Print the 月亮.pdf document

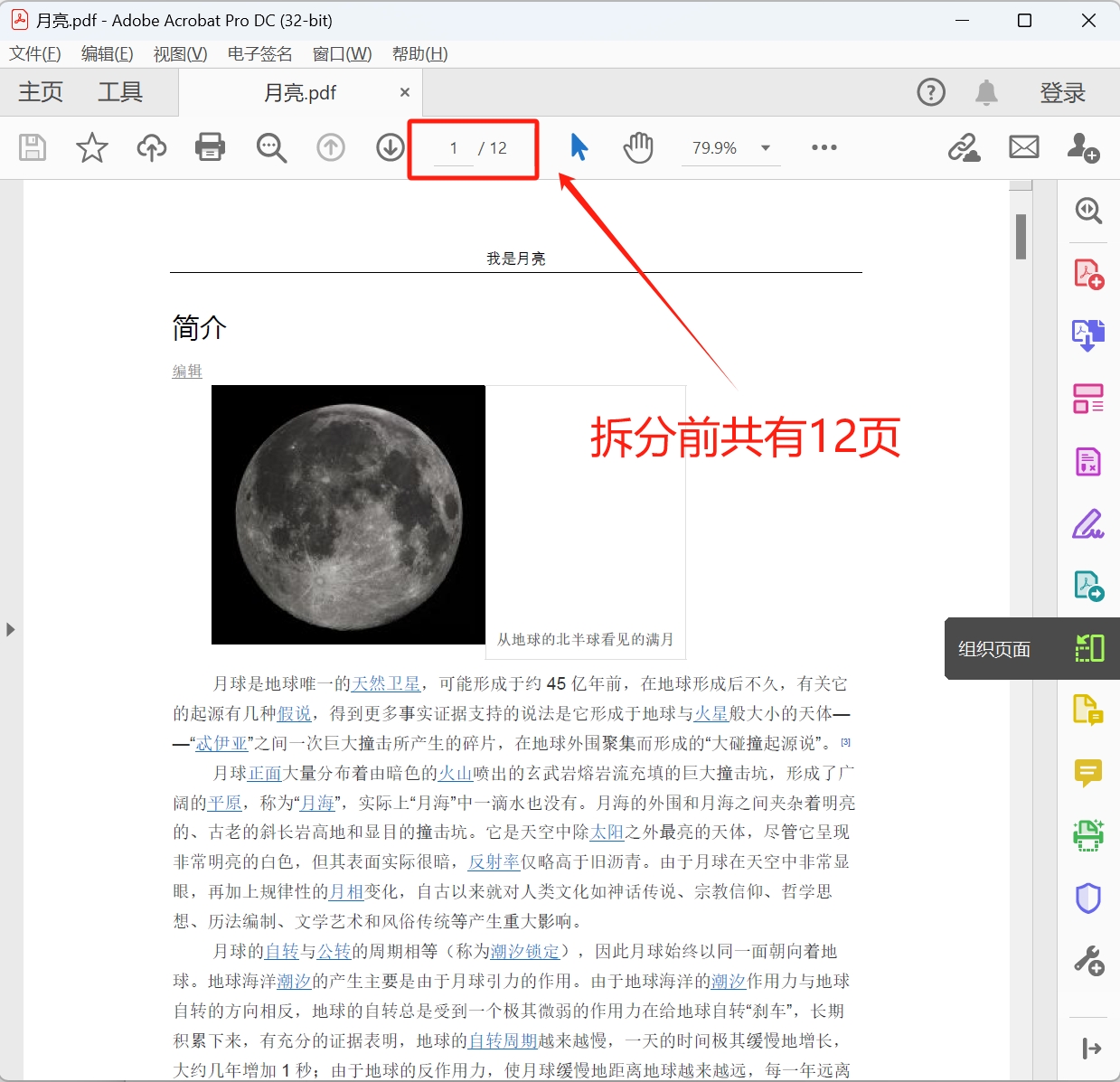pos(210,147)
